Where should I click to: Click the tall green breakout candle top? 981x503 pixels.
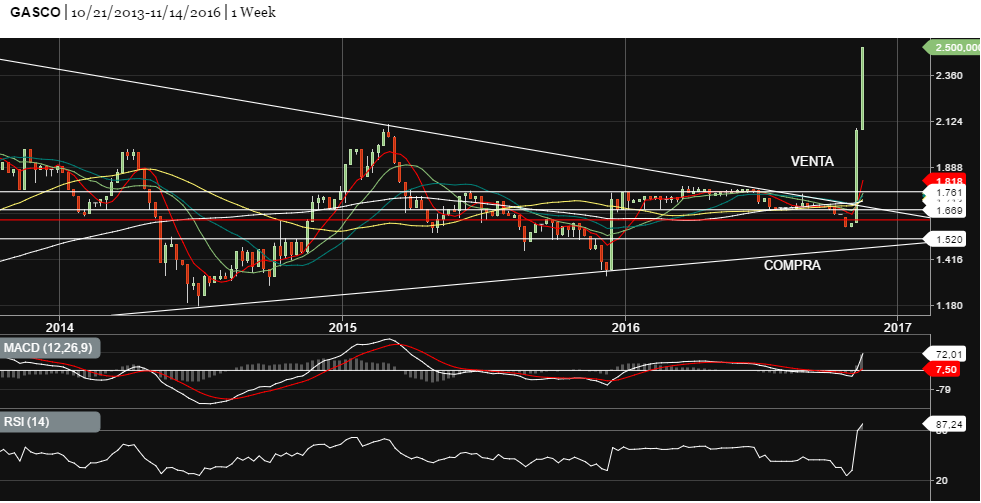(x=862, y=50)
